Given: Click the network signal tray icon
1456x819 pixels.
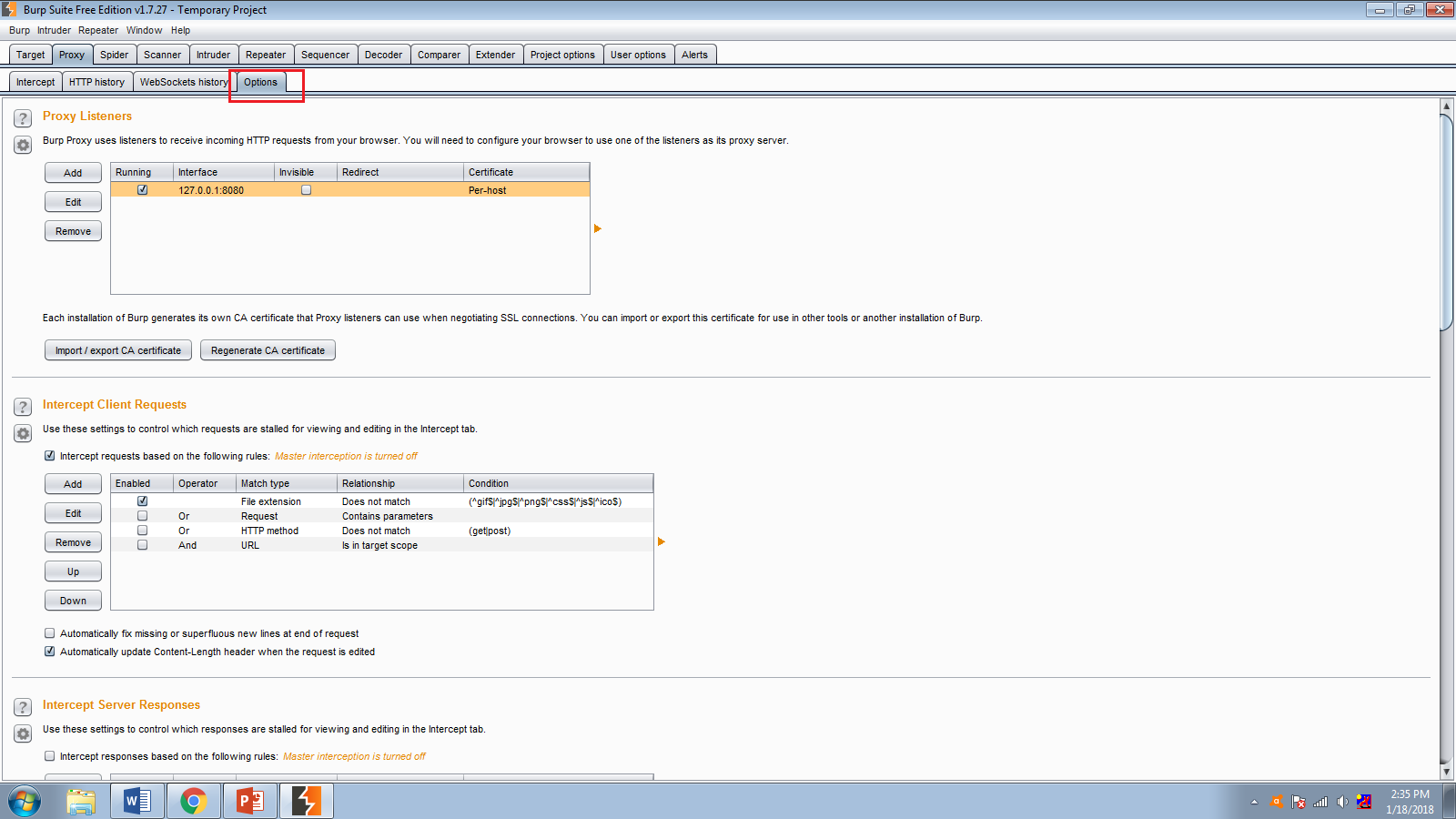Looking at the screenshot, I should pyautogui.click(x=1320, y=802).
